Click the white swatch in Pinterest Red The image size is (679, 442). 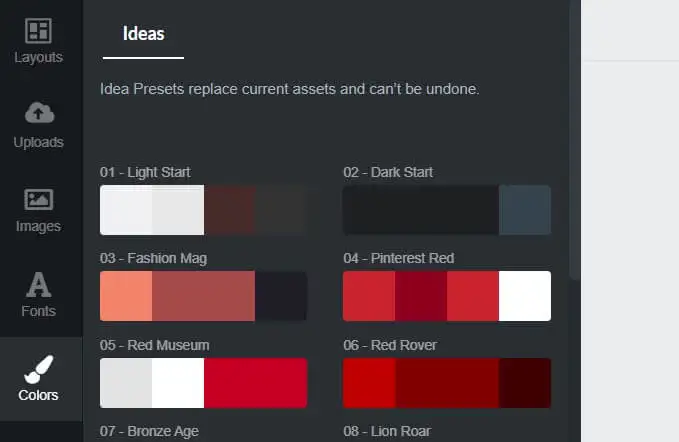click(525, 296)
